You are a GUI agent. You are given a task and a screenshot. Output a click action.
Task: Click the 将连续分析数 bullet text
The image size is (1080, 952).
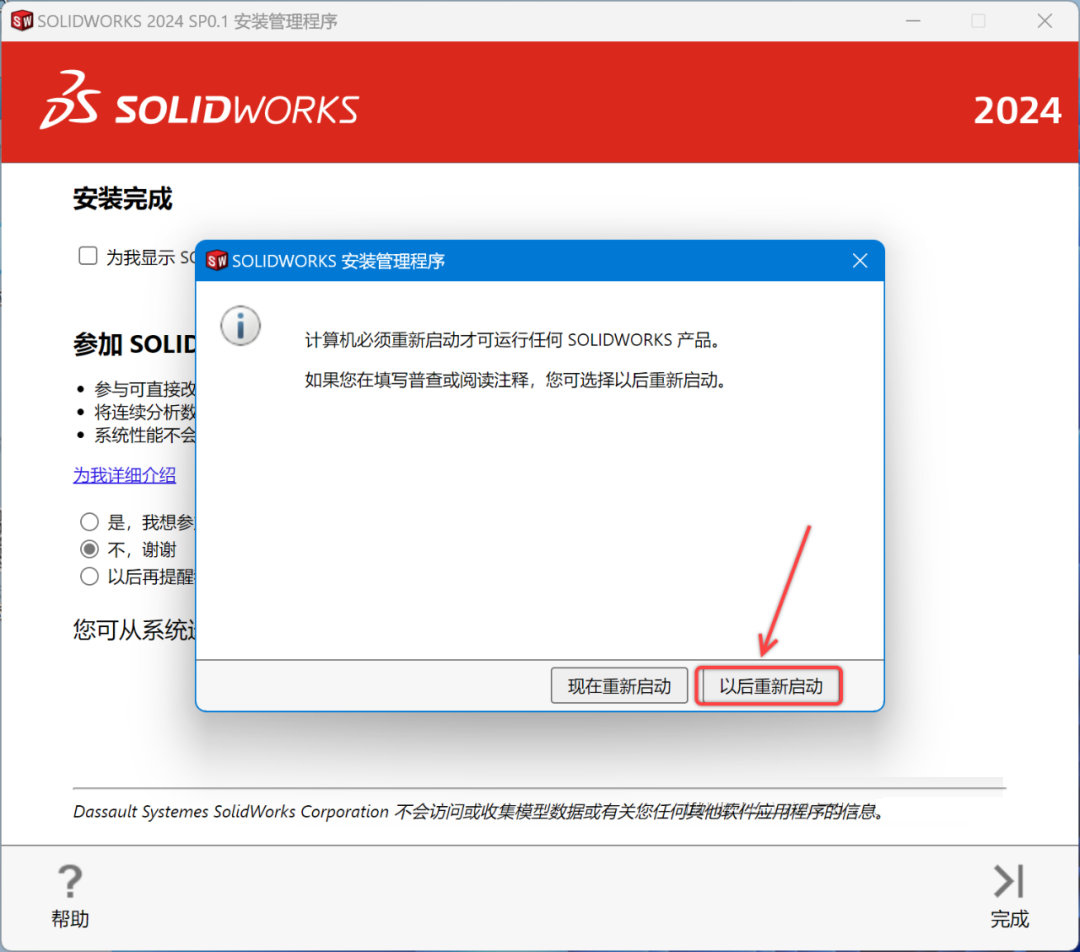pyautogui.click(x=145, y=412)
